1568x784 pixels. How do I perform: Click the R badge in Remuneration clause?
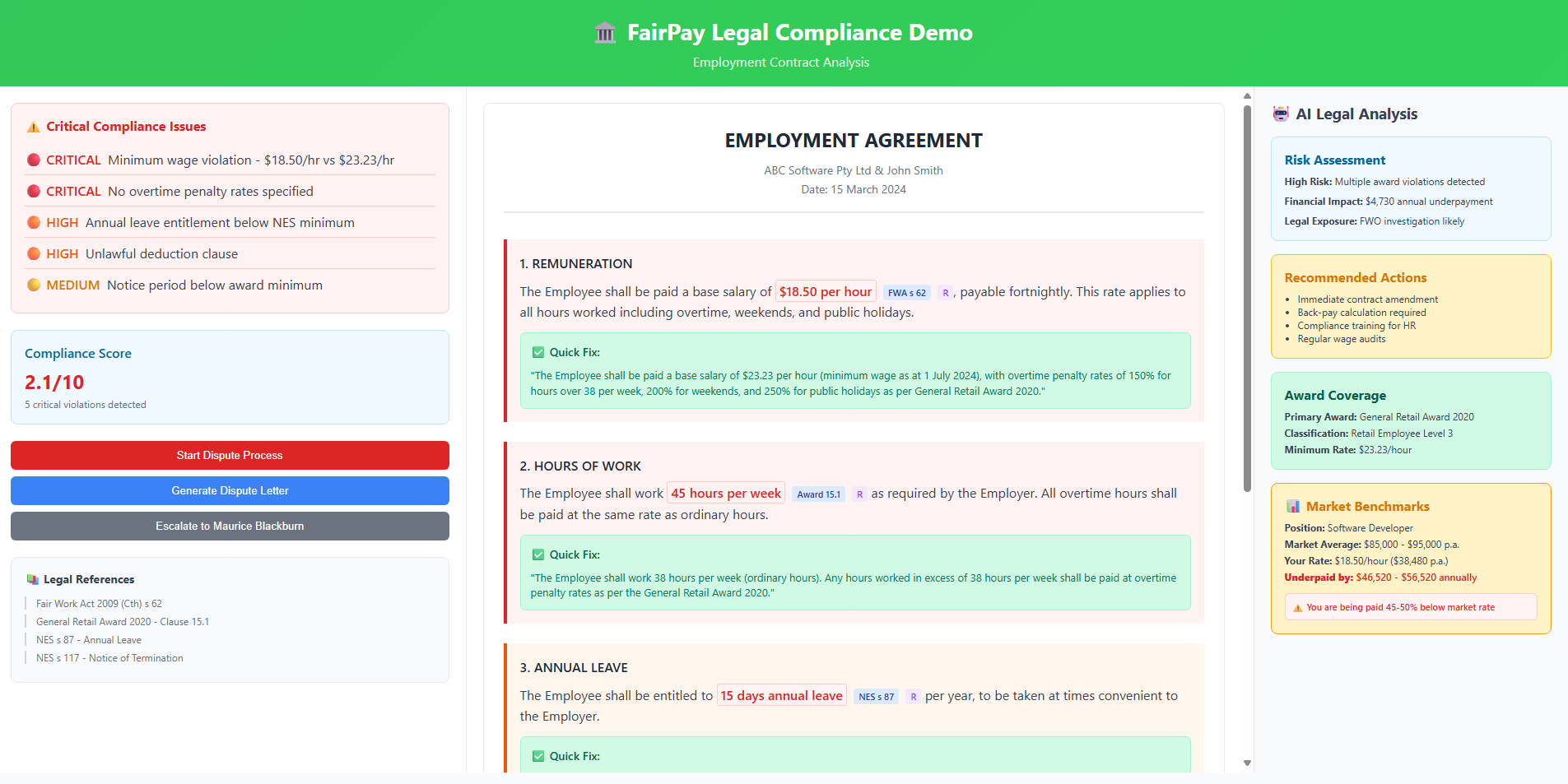point(946,293)
